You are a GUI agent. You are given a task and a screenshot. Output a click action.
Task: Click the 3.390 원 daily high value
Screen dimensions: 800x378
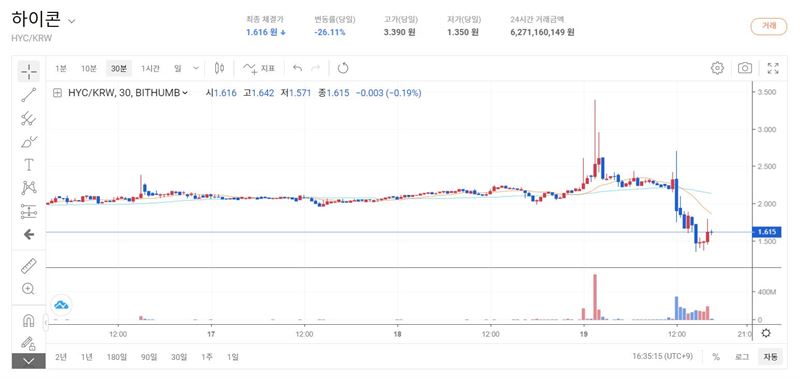[x=399, y=32]
